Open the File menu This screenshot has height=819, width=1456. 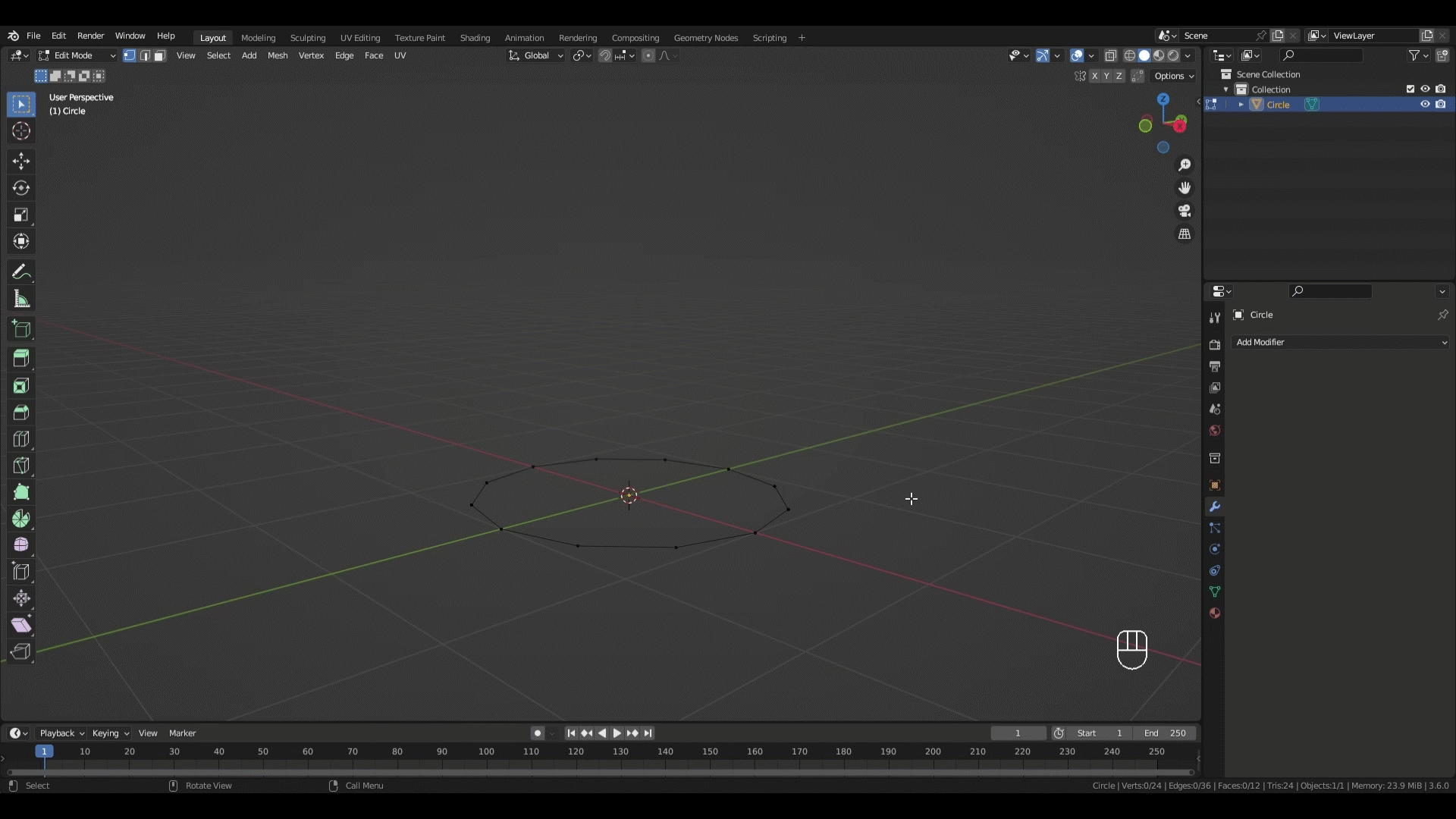(x=33, y=36)
